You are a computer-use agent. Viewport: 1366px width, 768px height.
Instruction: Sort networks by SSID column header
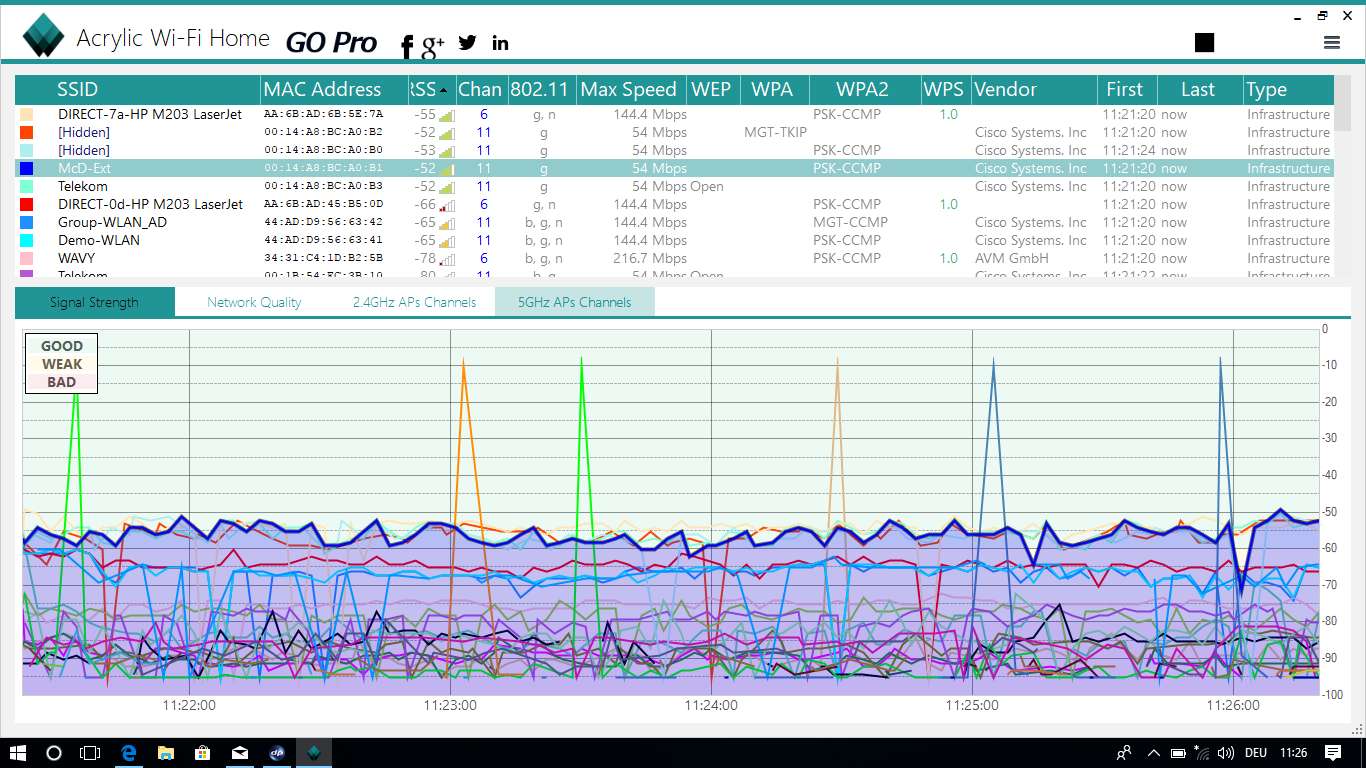(x=138, y=89)
